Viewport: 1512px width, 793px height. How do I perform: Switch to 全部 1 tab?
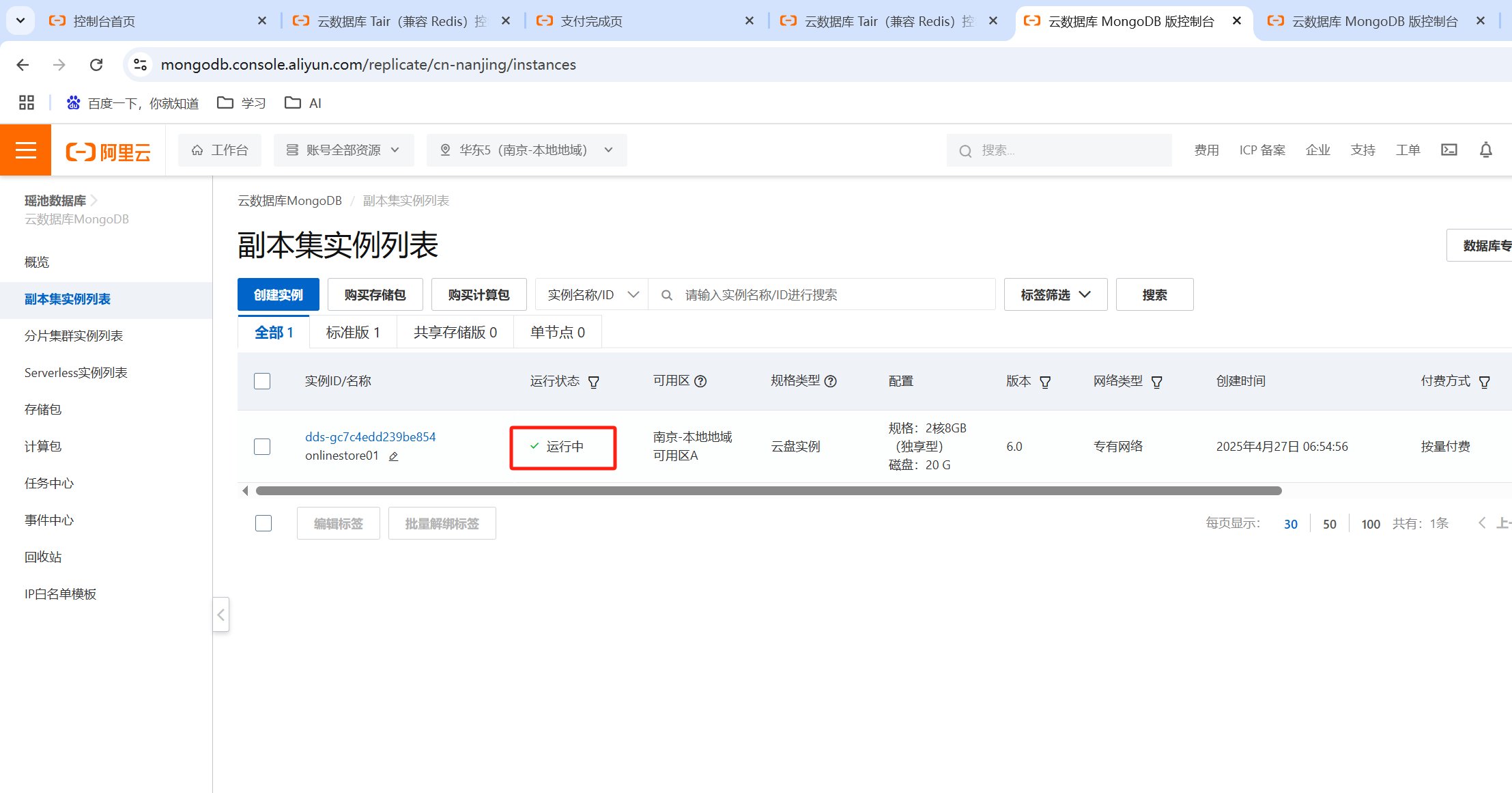274,333
